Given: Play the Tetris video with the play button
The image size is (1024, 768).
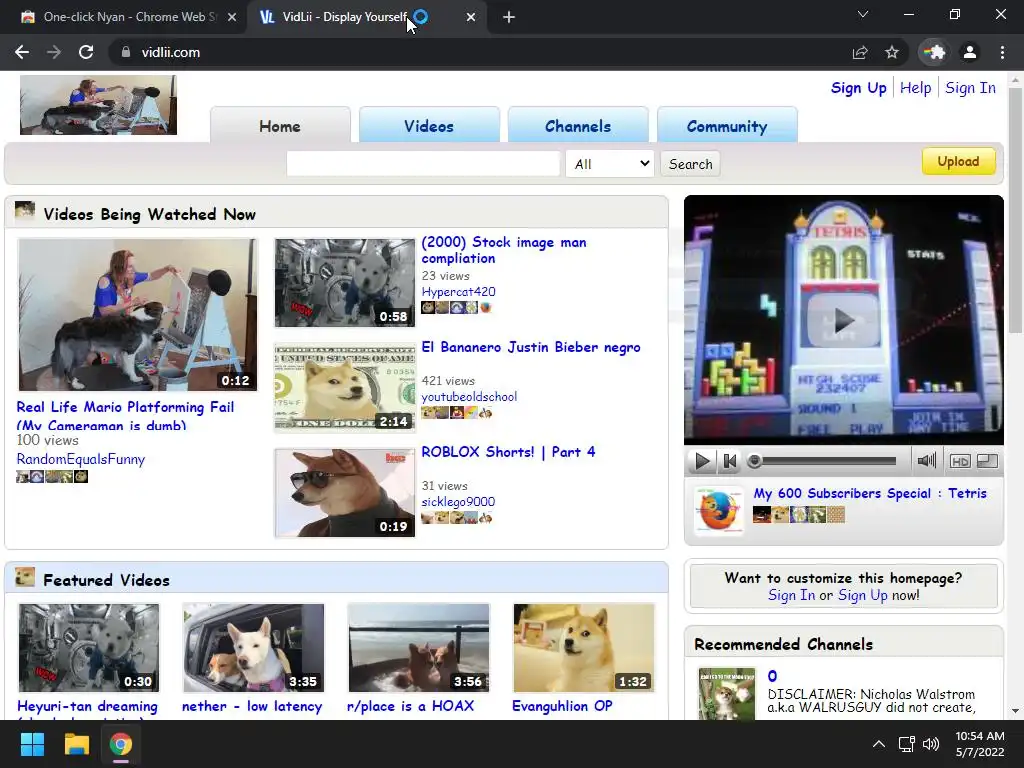Looking at the screenshot, I should click(702, 461).
